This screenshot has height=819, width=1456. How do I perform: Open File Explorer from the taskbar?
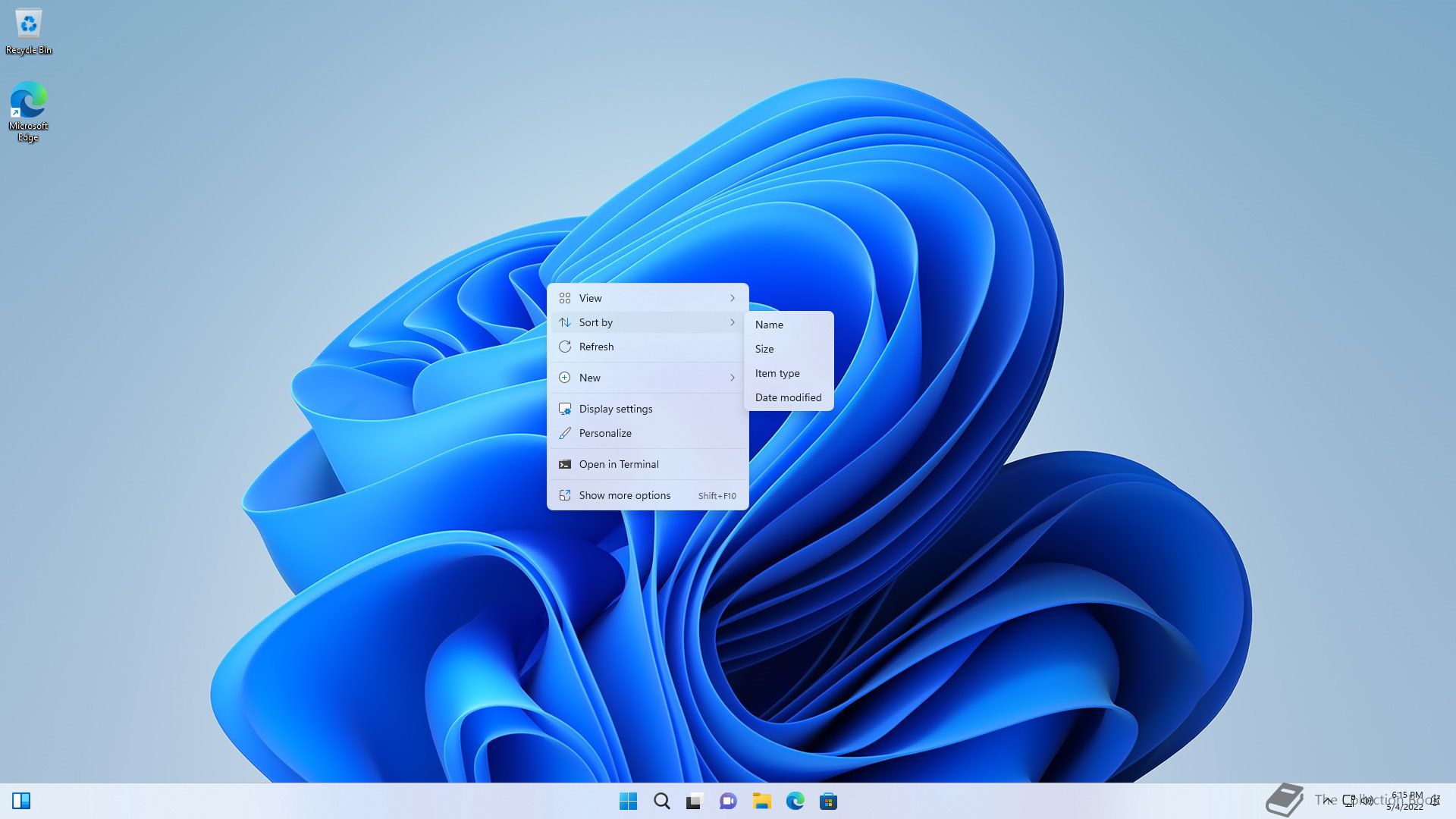(761, 801)
